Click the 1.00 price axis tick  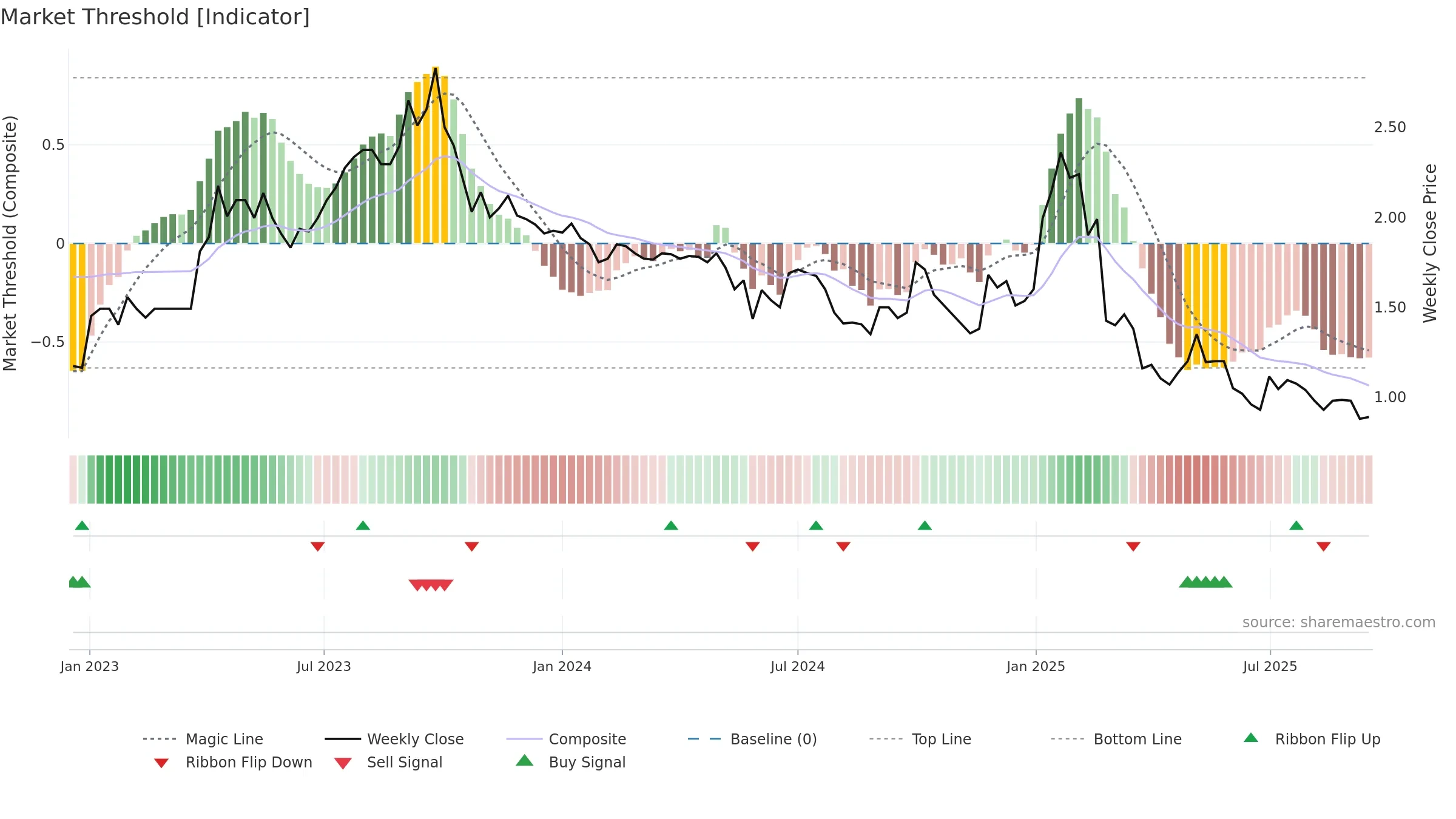click(1390, 397)
